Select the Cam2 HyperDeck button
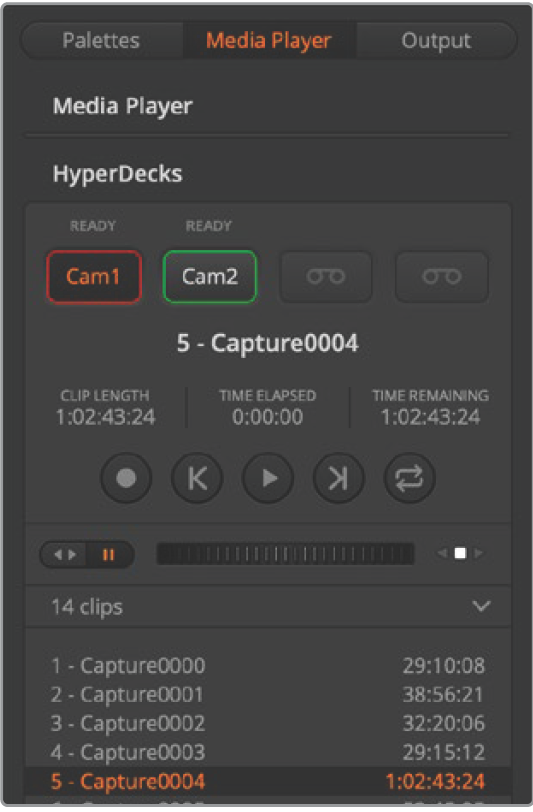The width and height of the screenshot is (533, 812). (x=210, y=277)
